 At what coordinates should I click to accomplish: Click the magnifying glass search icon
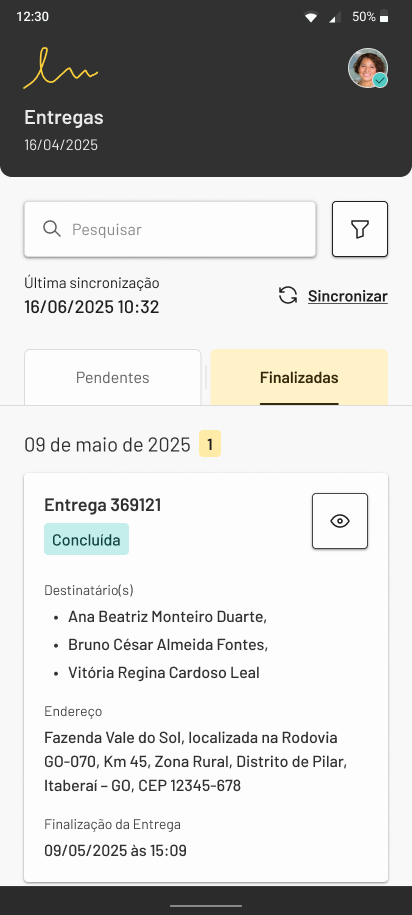point(52,229)
